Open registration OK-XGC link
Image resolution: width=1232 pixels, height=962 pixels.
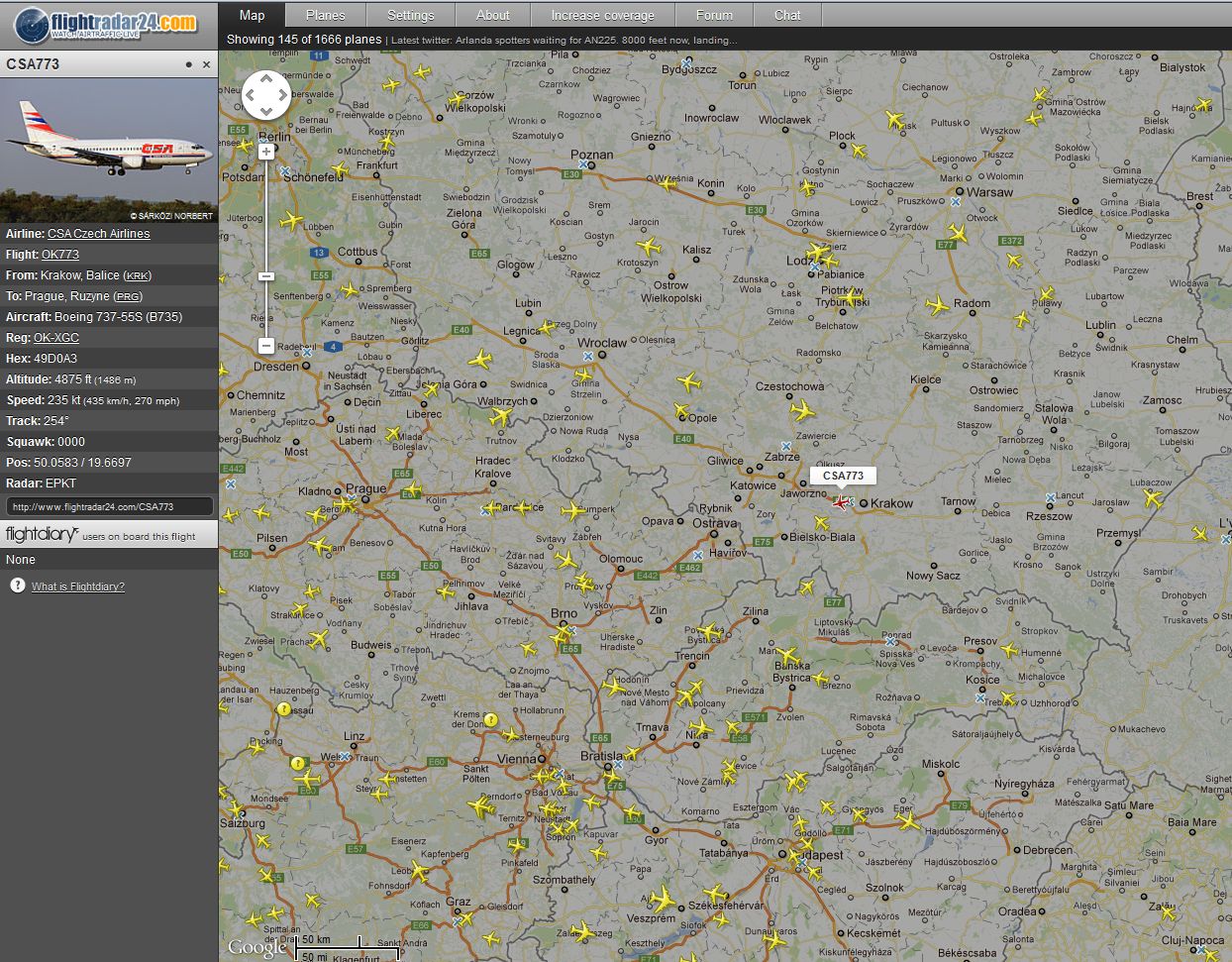(56, 338)
